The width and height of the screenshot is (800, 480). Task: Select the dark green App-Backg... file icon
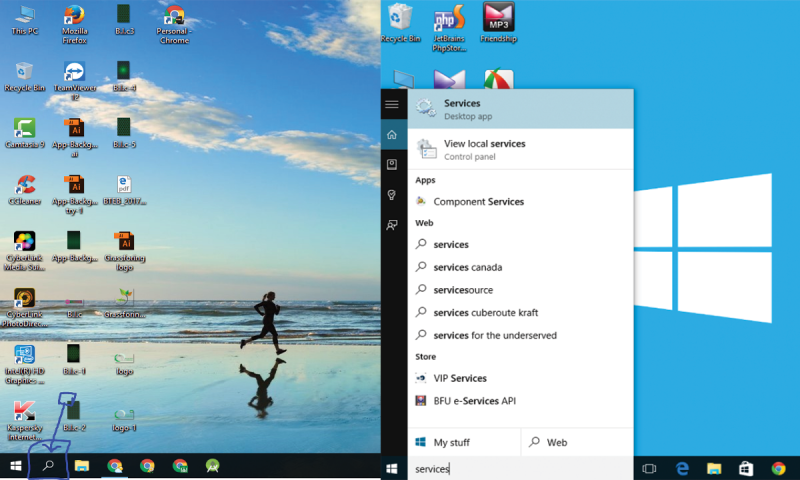(x=74, y=247)
